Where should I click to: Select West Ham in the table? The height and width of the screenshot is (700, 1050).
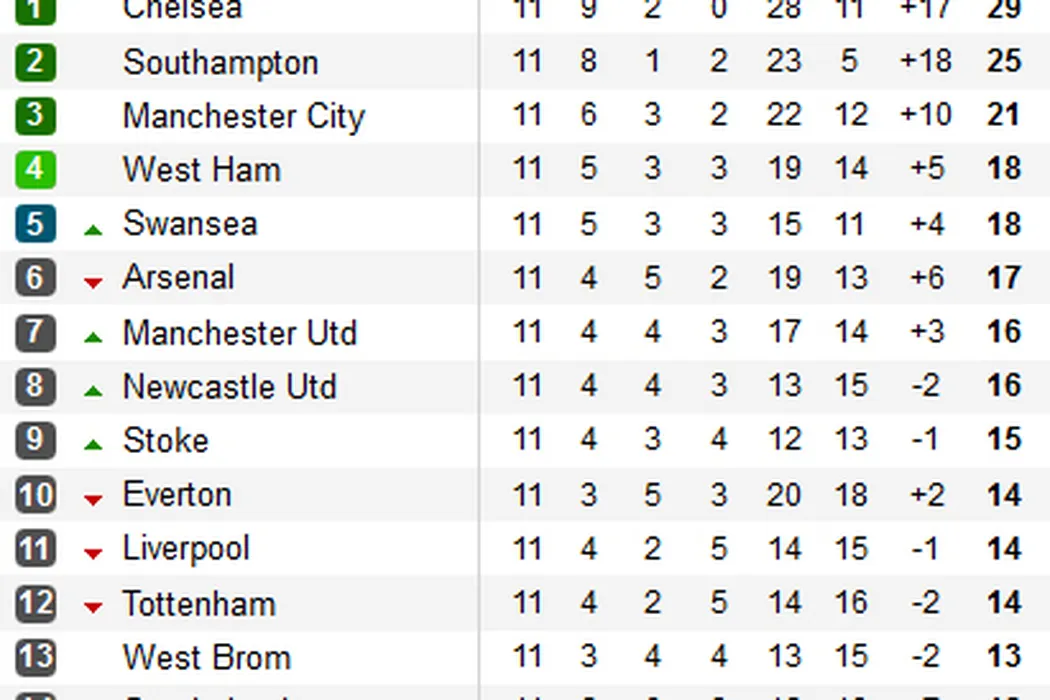201,169
